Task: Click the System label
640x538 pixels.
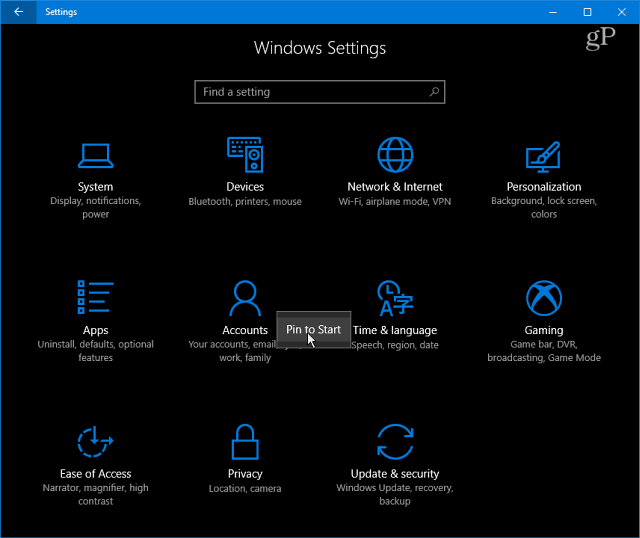Action: click(96, 187)
